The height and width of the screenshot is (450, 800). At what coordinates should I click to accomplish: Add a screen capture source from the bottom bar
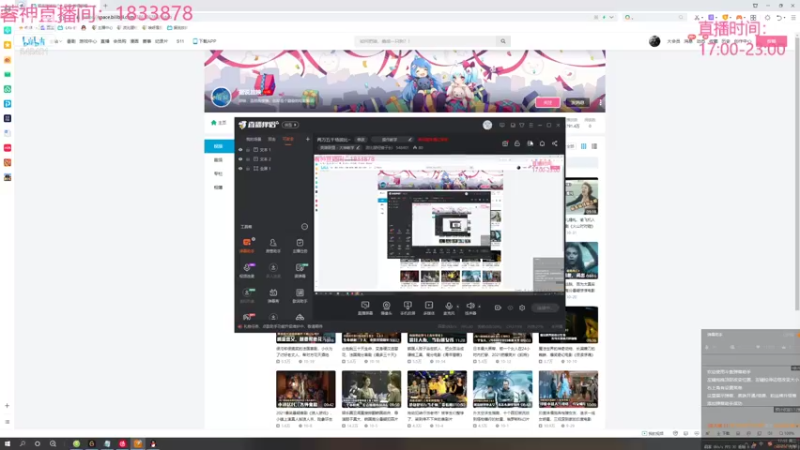point(365,308)
